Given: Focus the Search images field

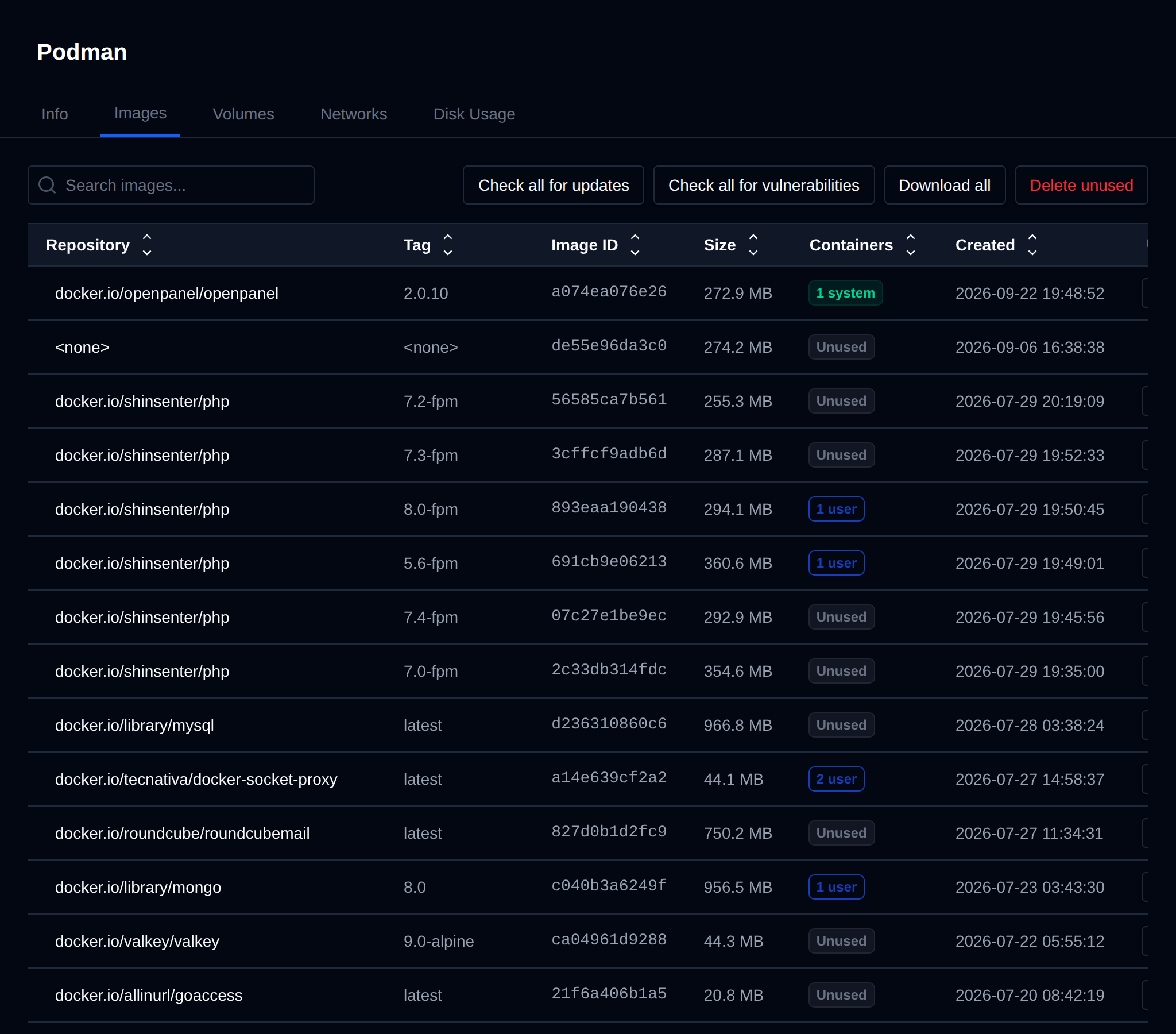Looking at the screenshot, I should 171,185.
